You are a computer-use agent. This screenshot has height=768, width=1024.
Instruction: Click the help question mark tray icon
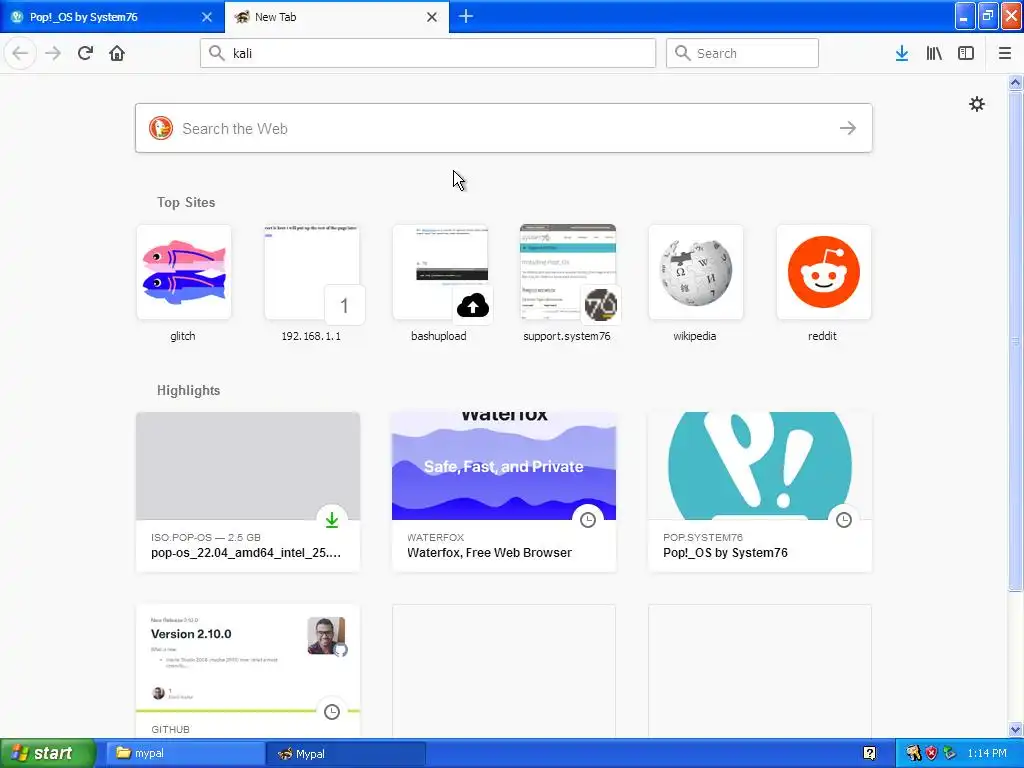click(870, 753)
